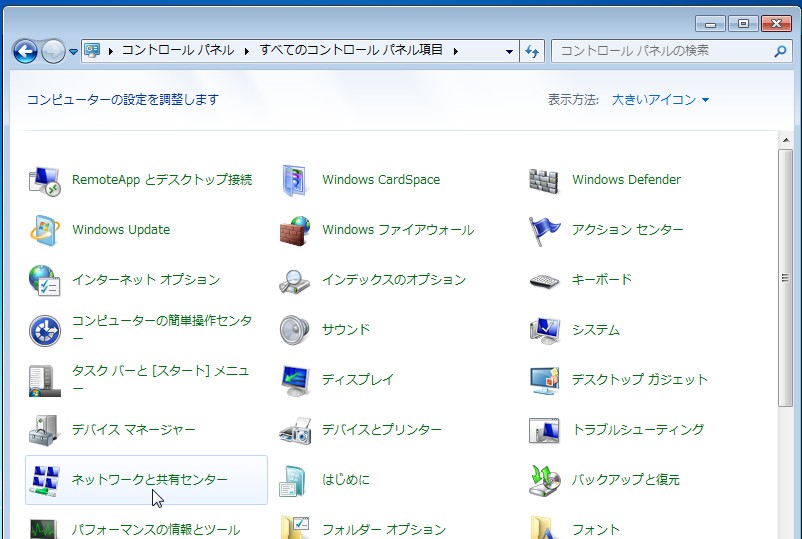The width and height of the screenshot is (802, 539).
Task: Open the インデックスのオプション magnifier icon
Action: (295, 281)
